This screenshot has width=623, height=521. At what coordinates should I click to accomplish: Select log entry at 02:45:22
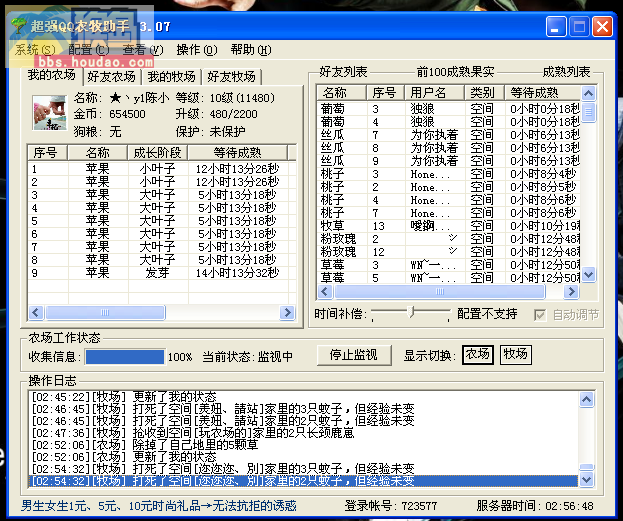(x=304, y=397)
